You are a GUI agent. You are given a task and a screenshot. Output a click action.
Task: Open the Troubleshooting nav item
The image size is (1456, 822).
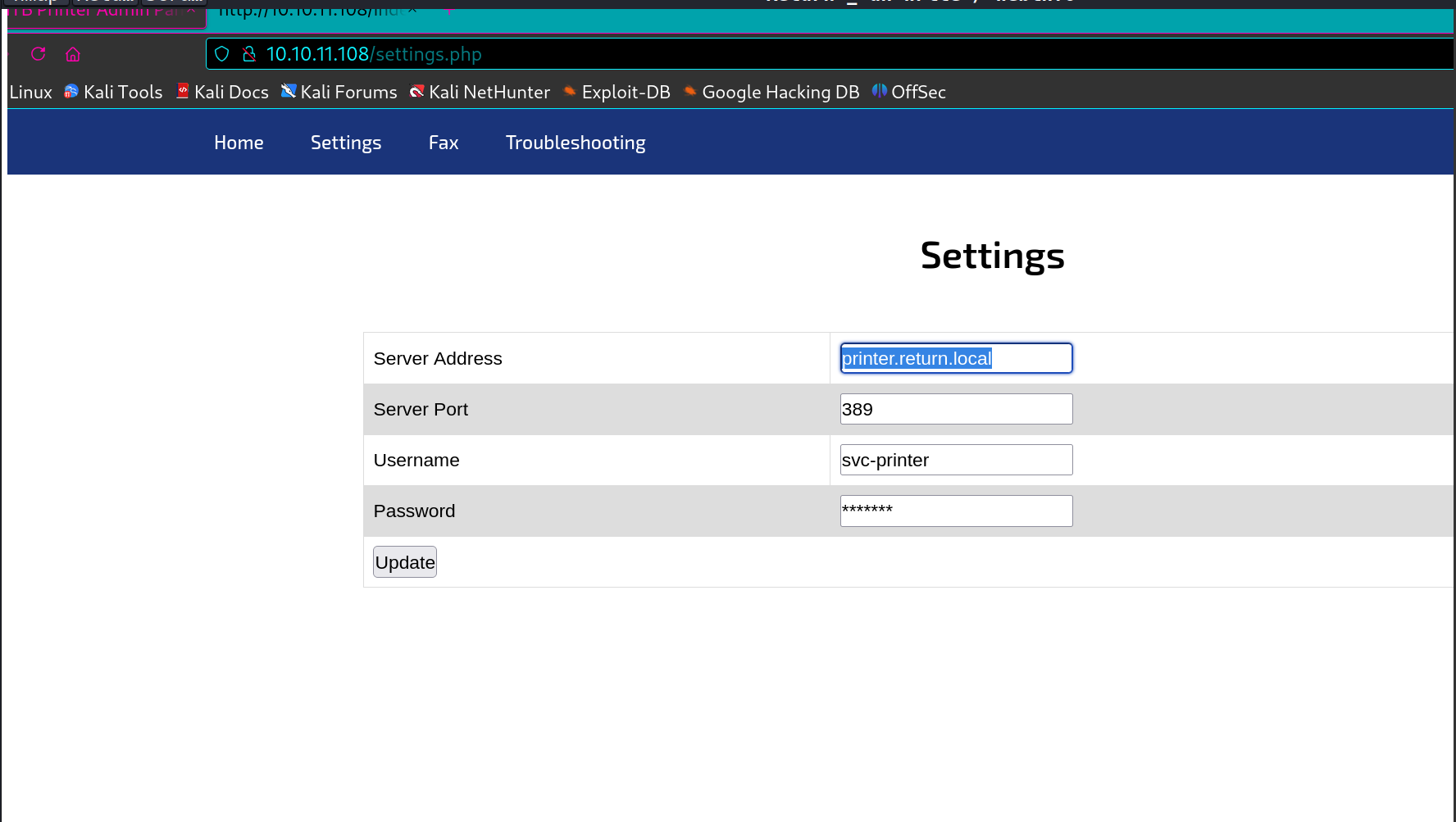(576, 143)
